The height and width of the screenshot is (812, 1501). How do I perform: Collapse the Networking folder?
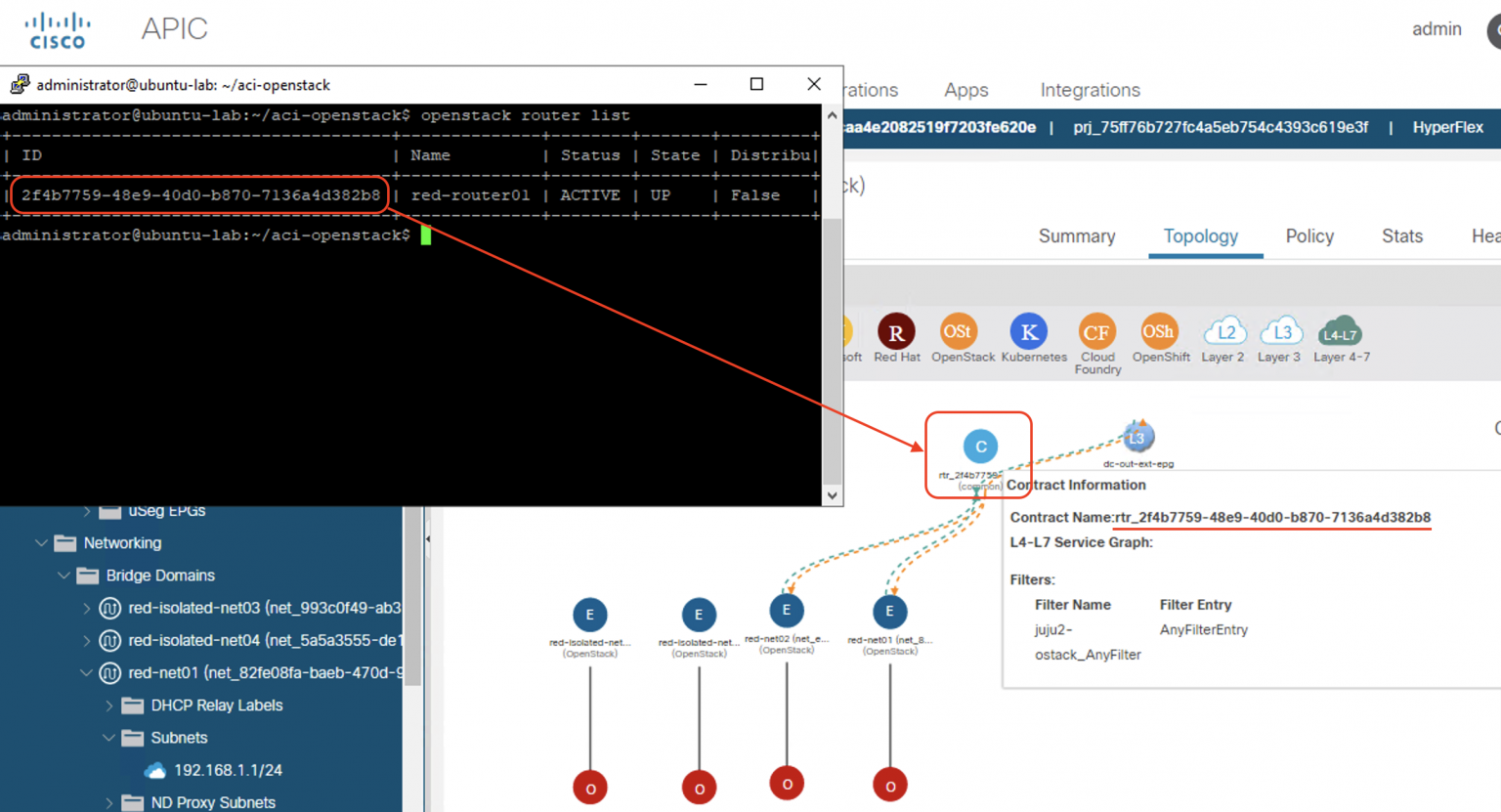(x=41, y=543)
